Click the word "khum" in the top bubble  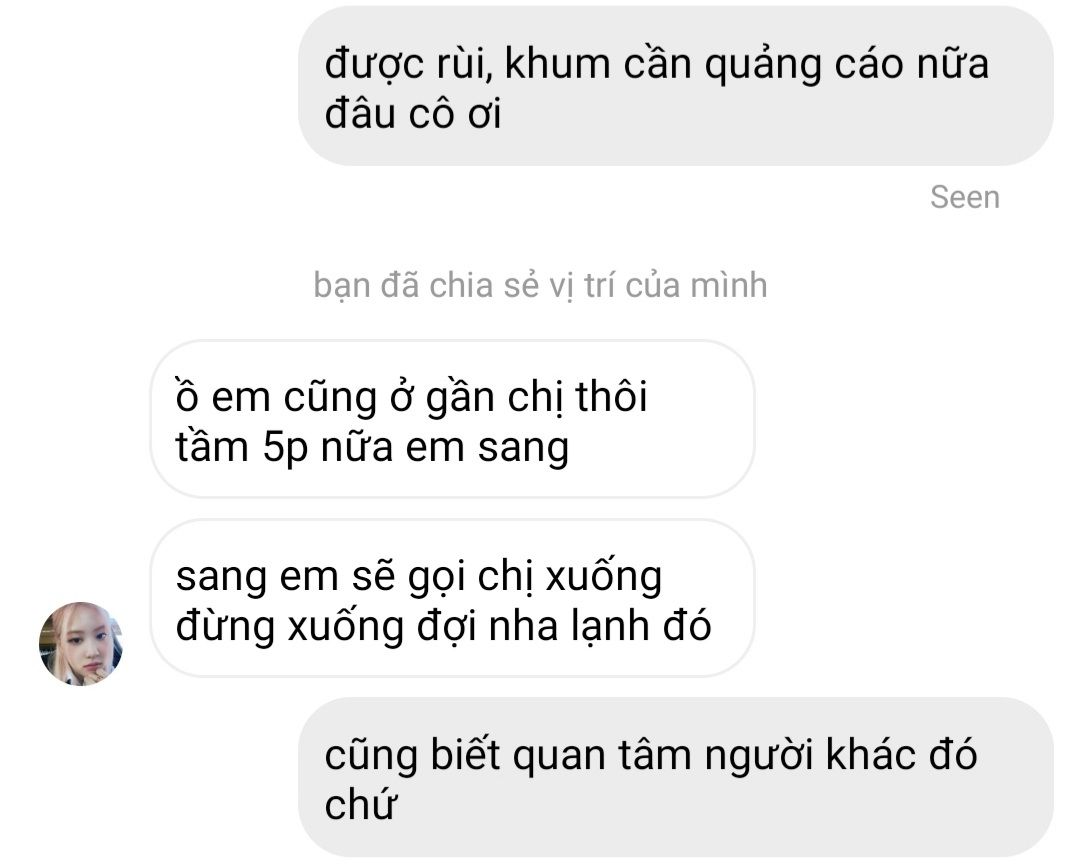click(557, 63)
